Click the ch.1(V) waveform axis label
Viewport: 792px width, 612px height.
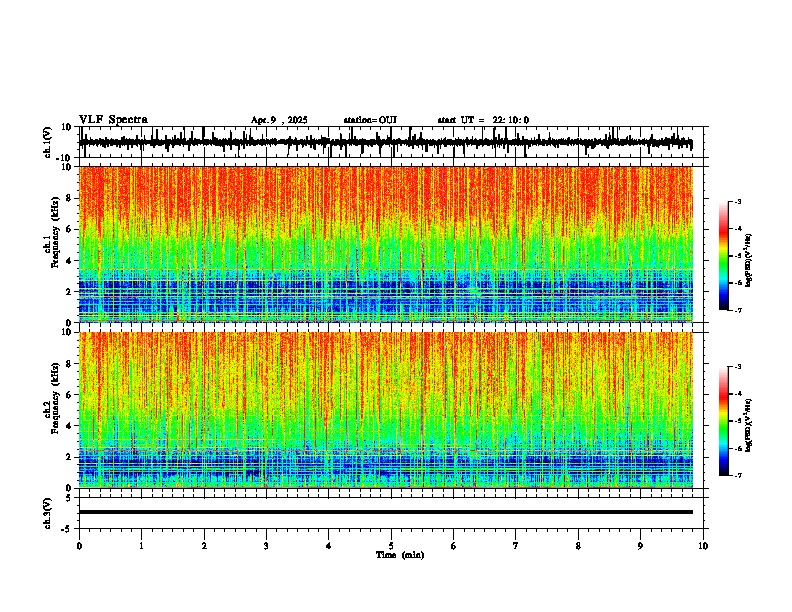tap(47, 142)
